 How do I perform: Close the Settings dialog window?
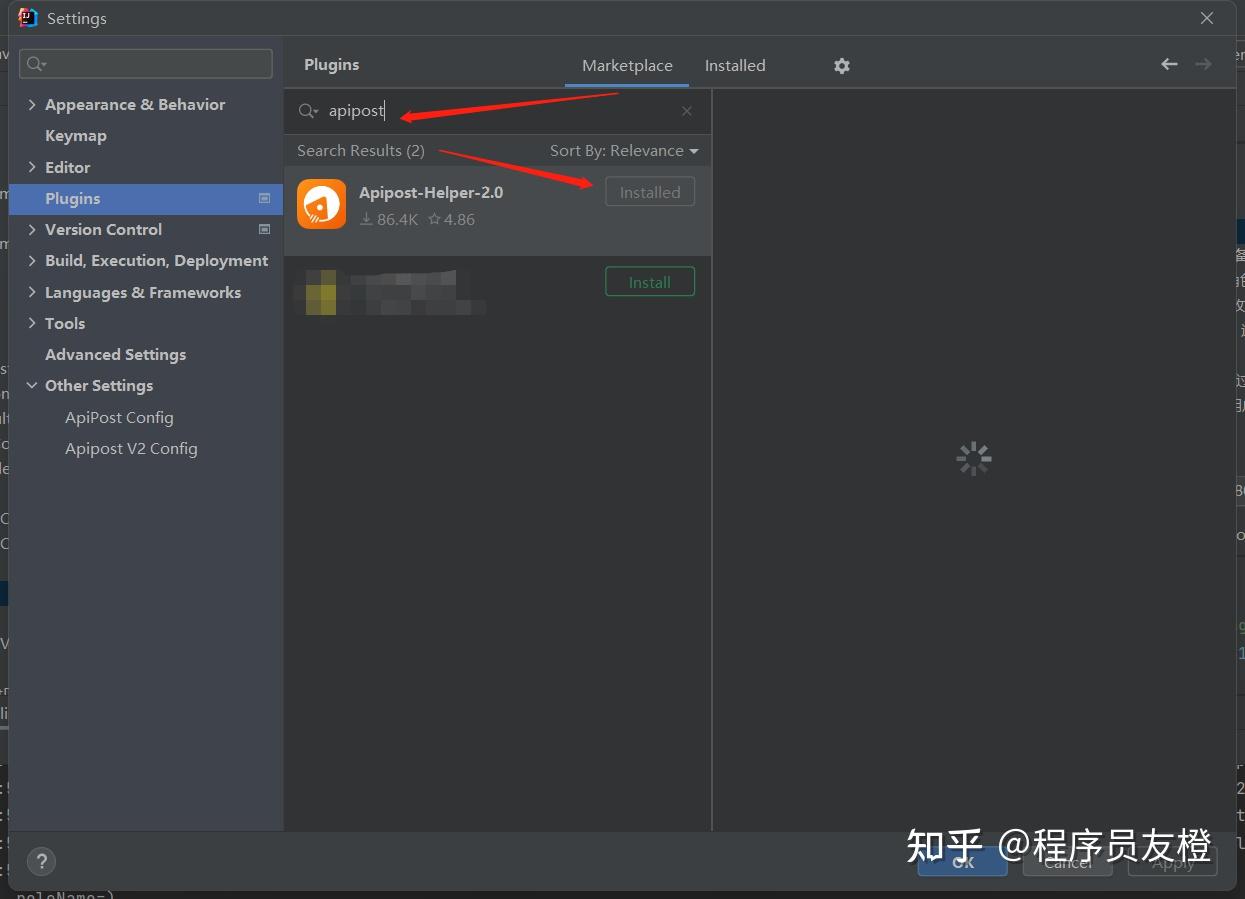tap(1207, 18)
